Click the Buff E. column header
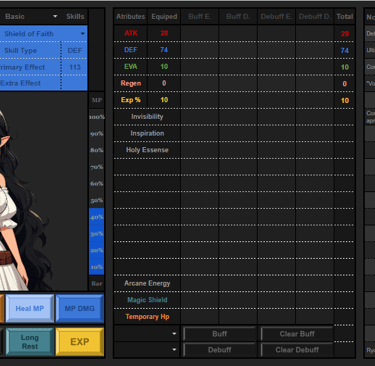Image resolution: width=375 pixels, height=366 pixels. pyautogui.click(x=200, y=16)
